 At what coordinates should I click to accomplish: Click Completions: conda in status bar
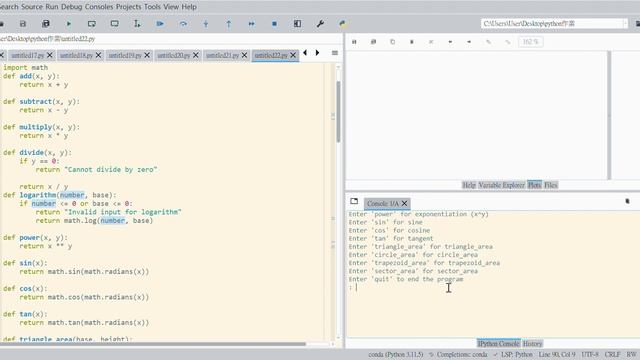coord(458,354)
